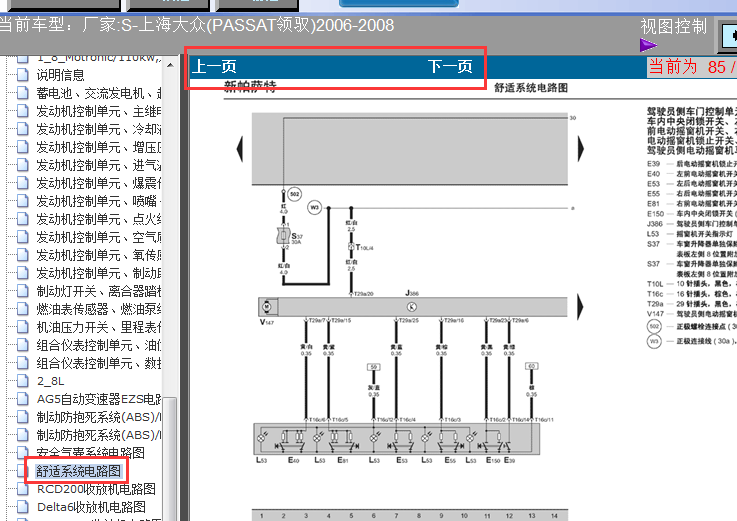Click the right arrow beside J386 bar

(x=580, y=307)
